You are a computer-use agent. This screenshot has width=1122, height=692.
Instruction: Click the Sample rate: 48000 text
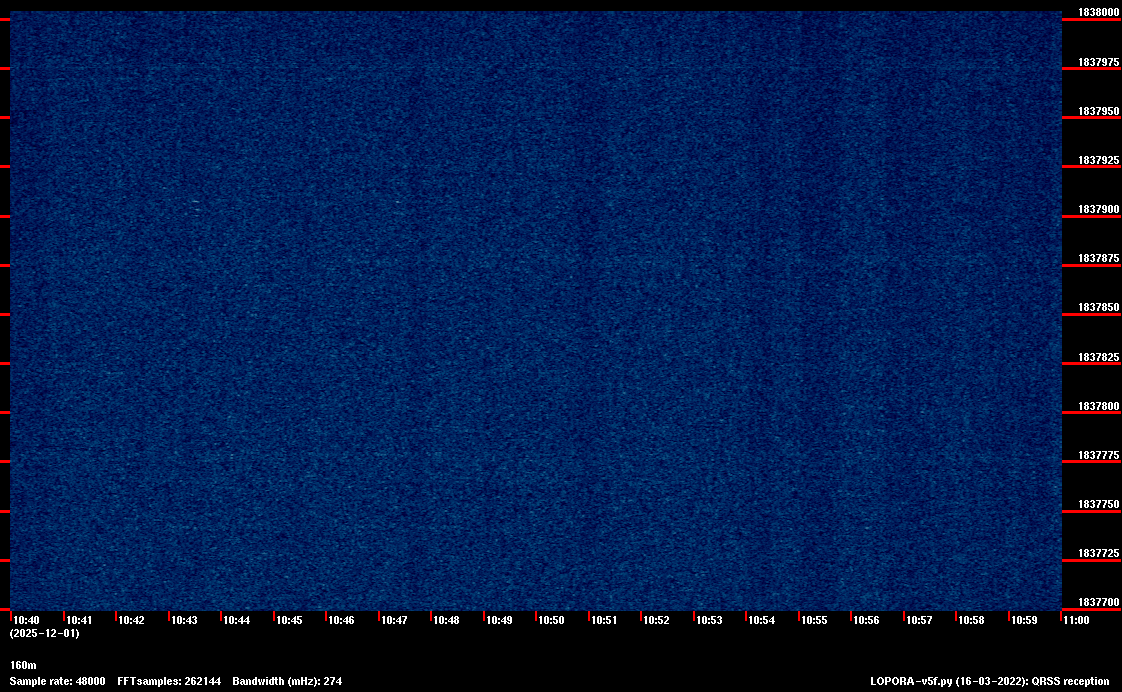point(57,681)
